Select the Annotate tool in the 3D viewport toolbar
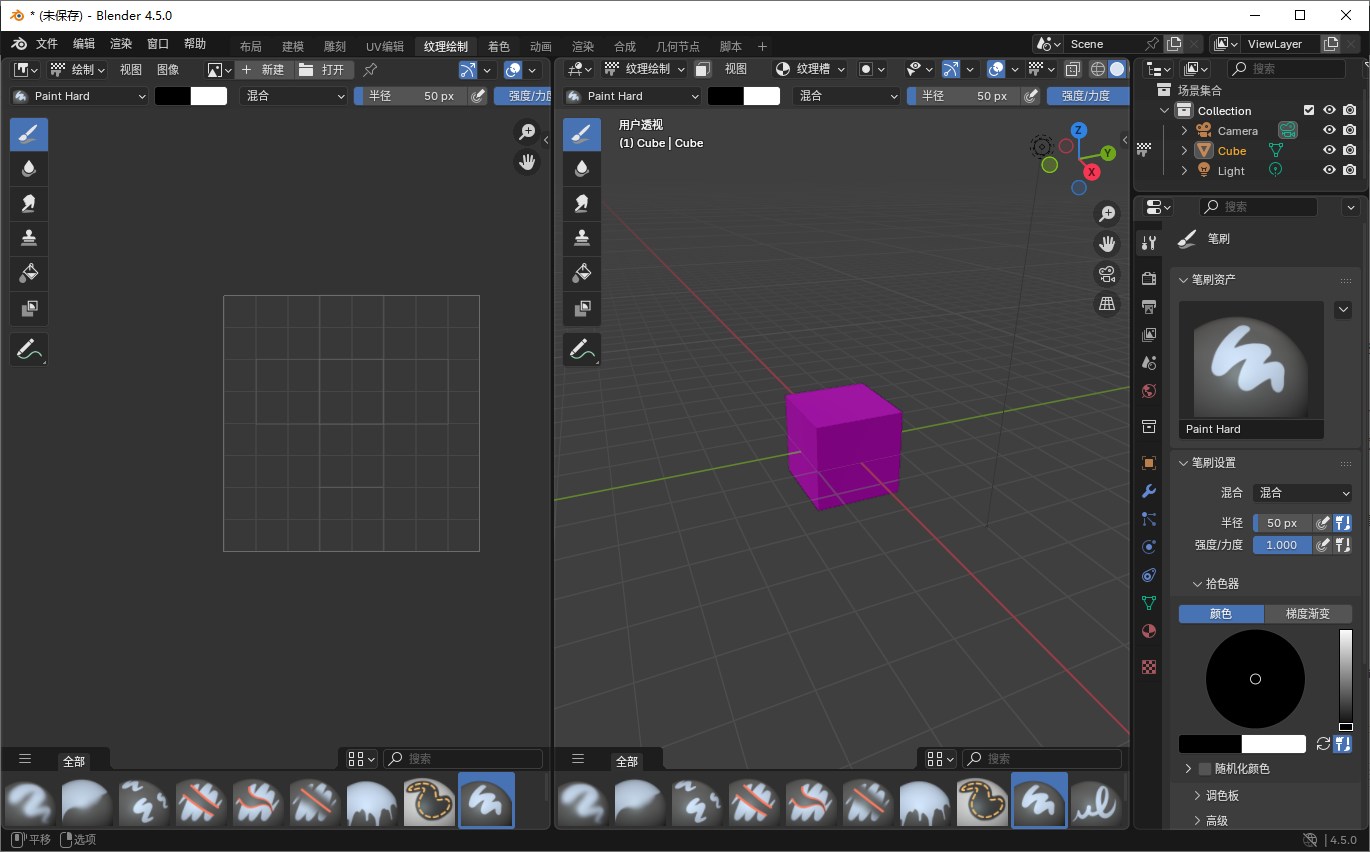The width and height of the screenshot is (1370, 852). tap(582, 349)
